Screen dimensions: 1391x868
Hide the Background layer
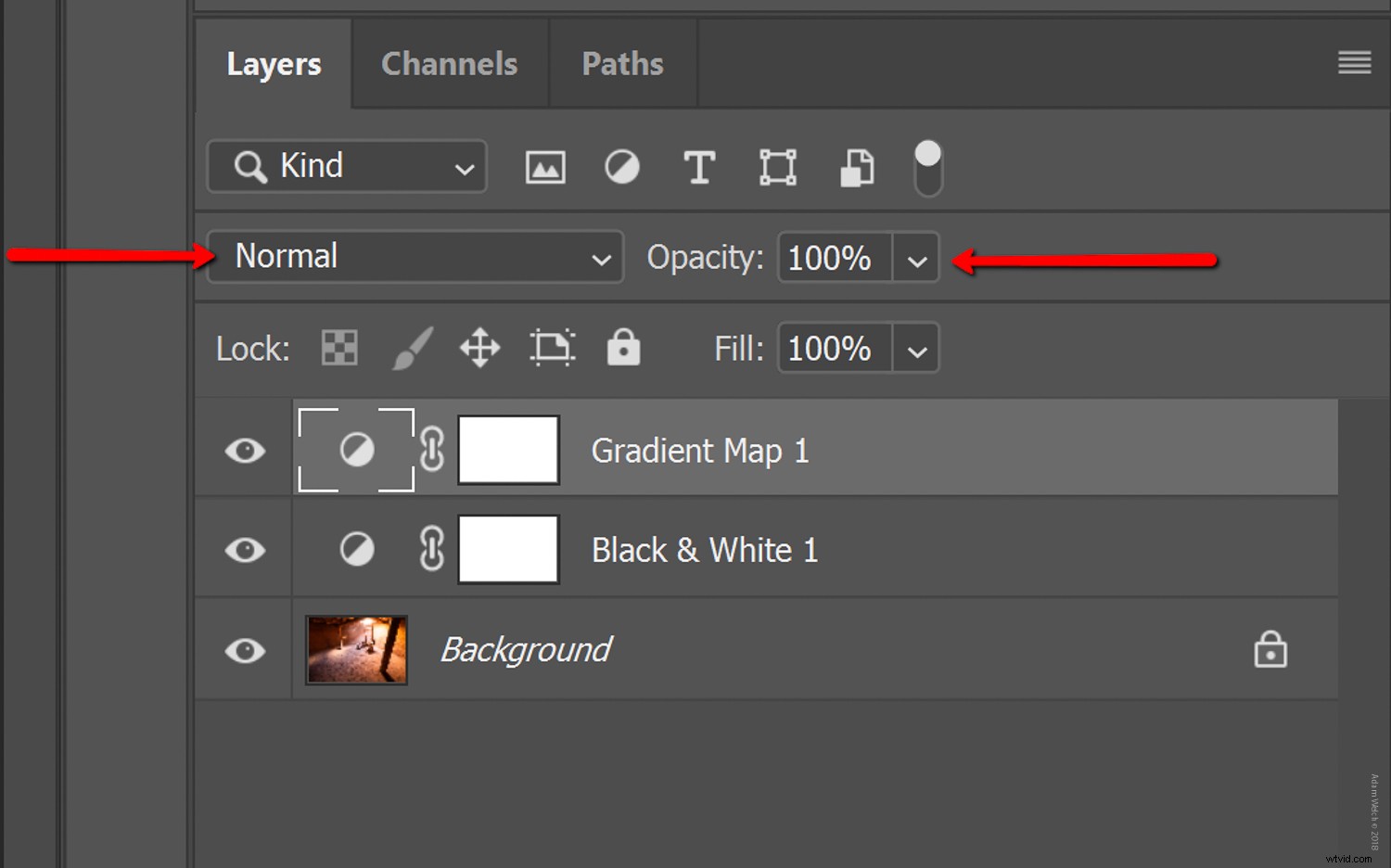[244, 650]
